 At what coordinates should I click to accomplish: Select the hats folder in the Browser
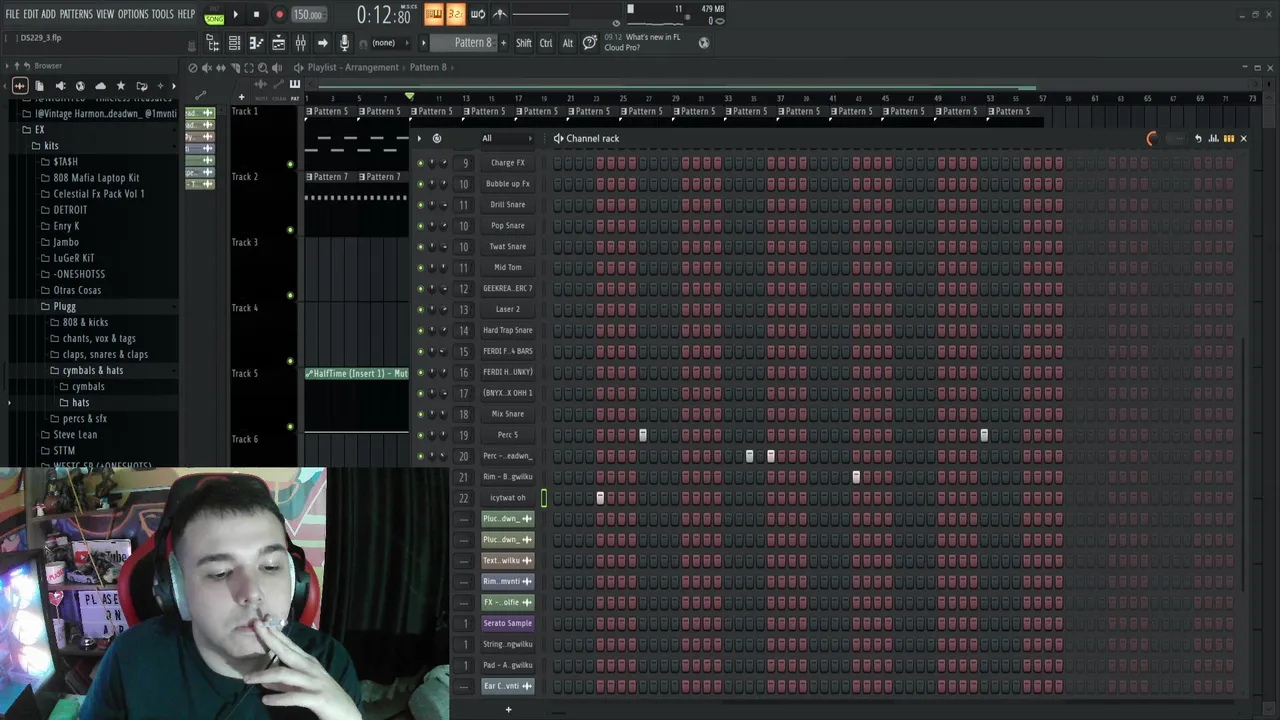coord(81,402)
